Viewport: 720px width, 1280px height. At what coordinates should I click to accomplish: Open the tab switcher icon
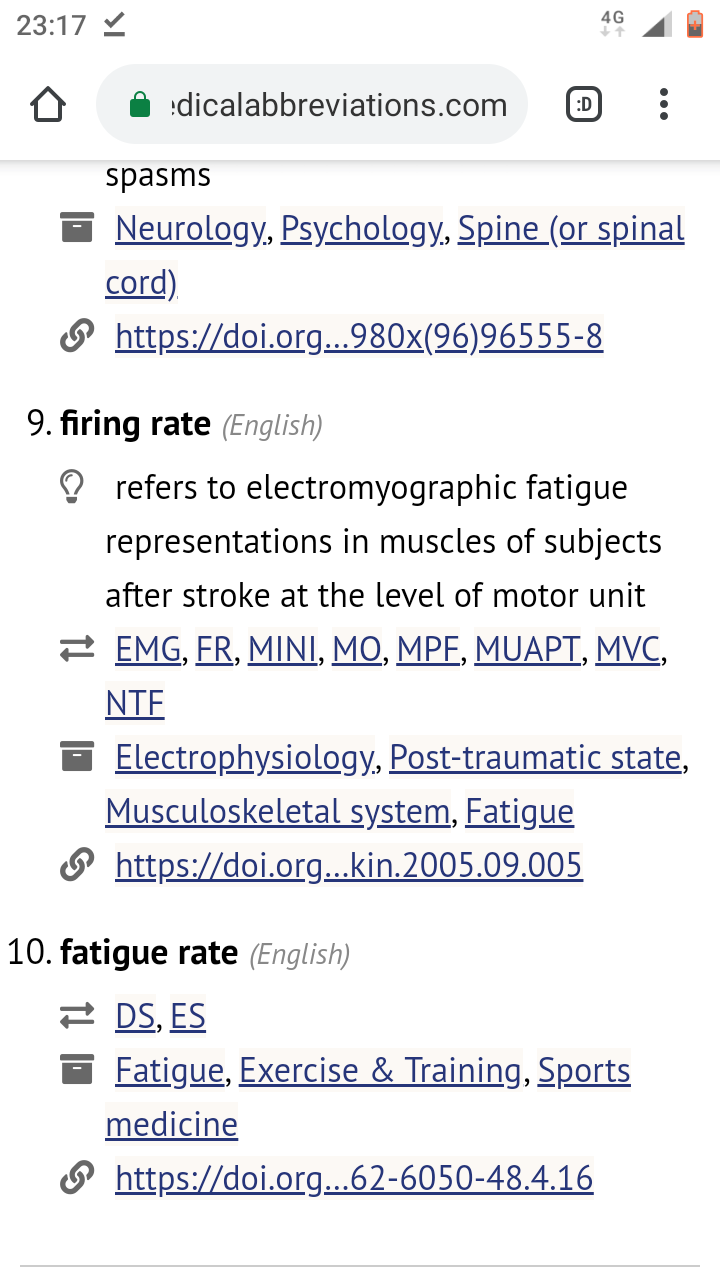click(x=584, y=104)
